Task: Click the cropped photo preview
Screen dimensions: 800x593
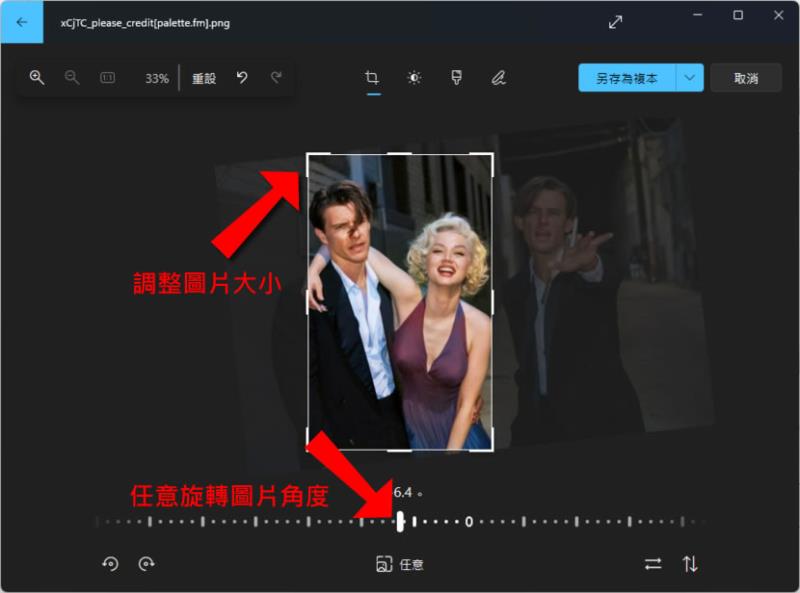Action: tap(399, 302)
